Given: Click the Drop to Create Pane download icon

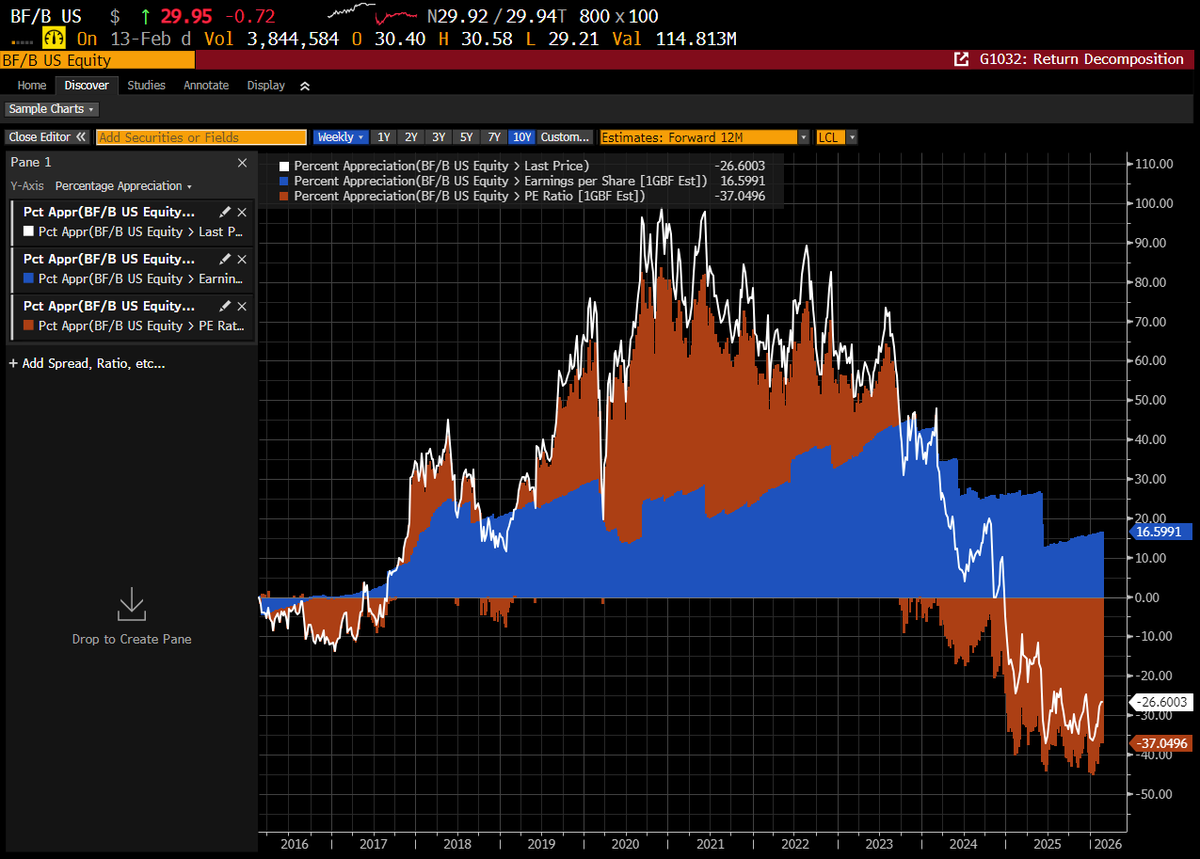Looking at the screenshot, I should pos(132,604).
